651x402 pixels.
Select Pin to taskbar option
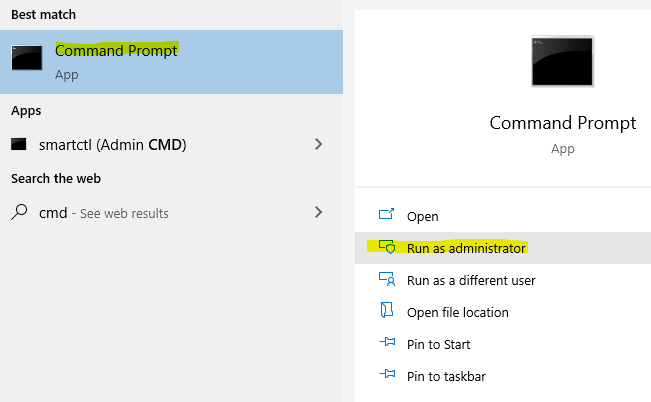click(446, 376)
